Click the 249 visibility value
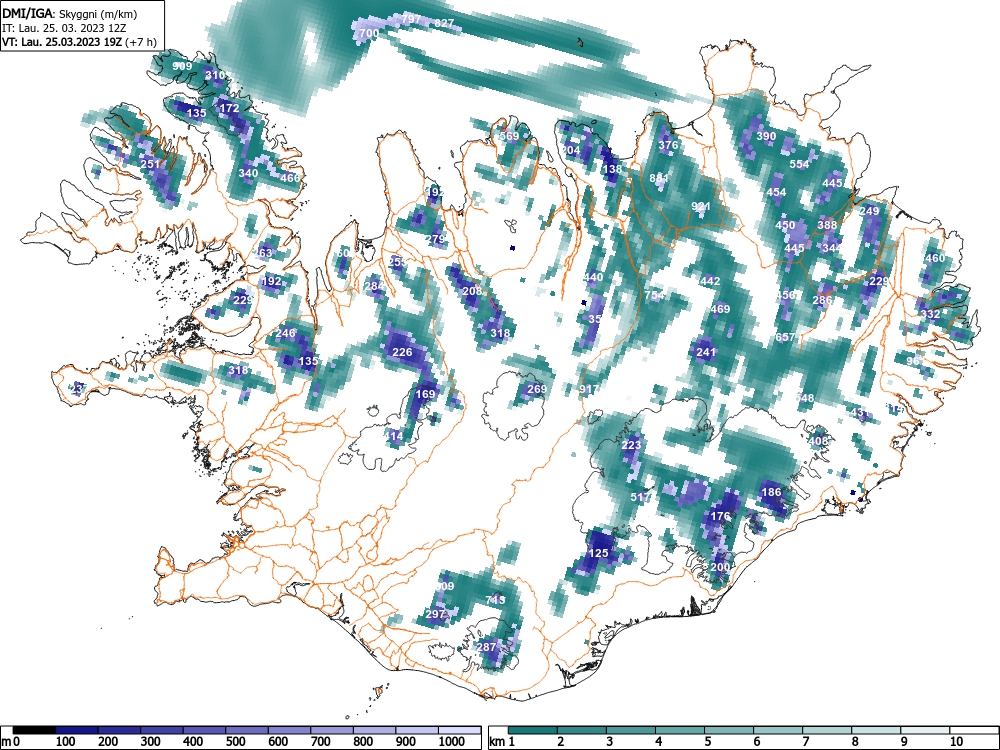The height and width of the screenshot is (750, 1000). click(869, 211)
